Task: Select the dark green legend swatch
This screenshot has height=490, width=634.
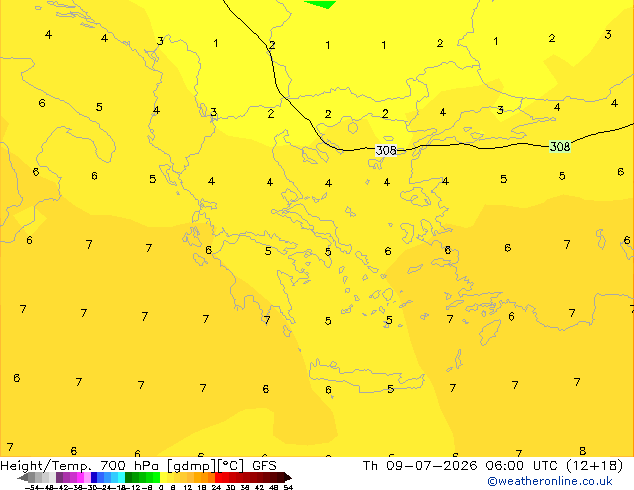Action: (129, 477)
